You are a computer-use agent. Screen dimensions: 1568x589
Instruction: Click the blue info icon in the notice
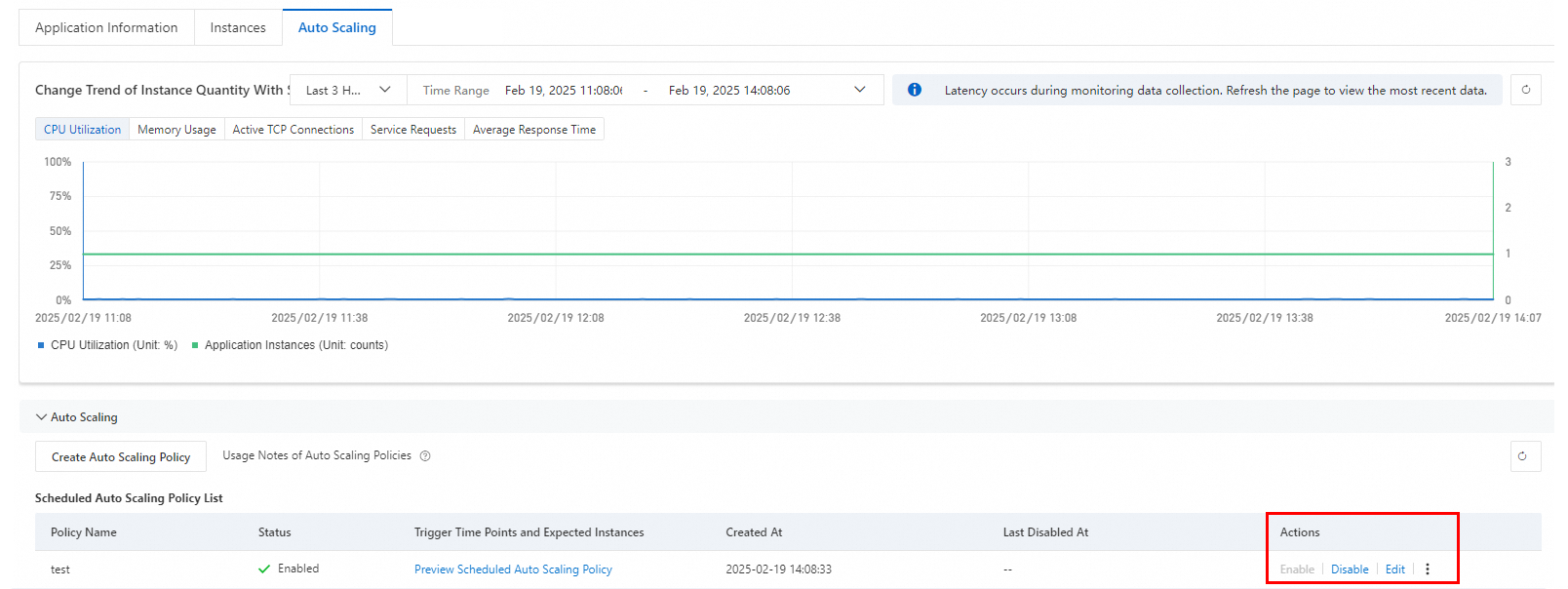[914, 90]
